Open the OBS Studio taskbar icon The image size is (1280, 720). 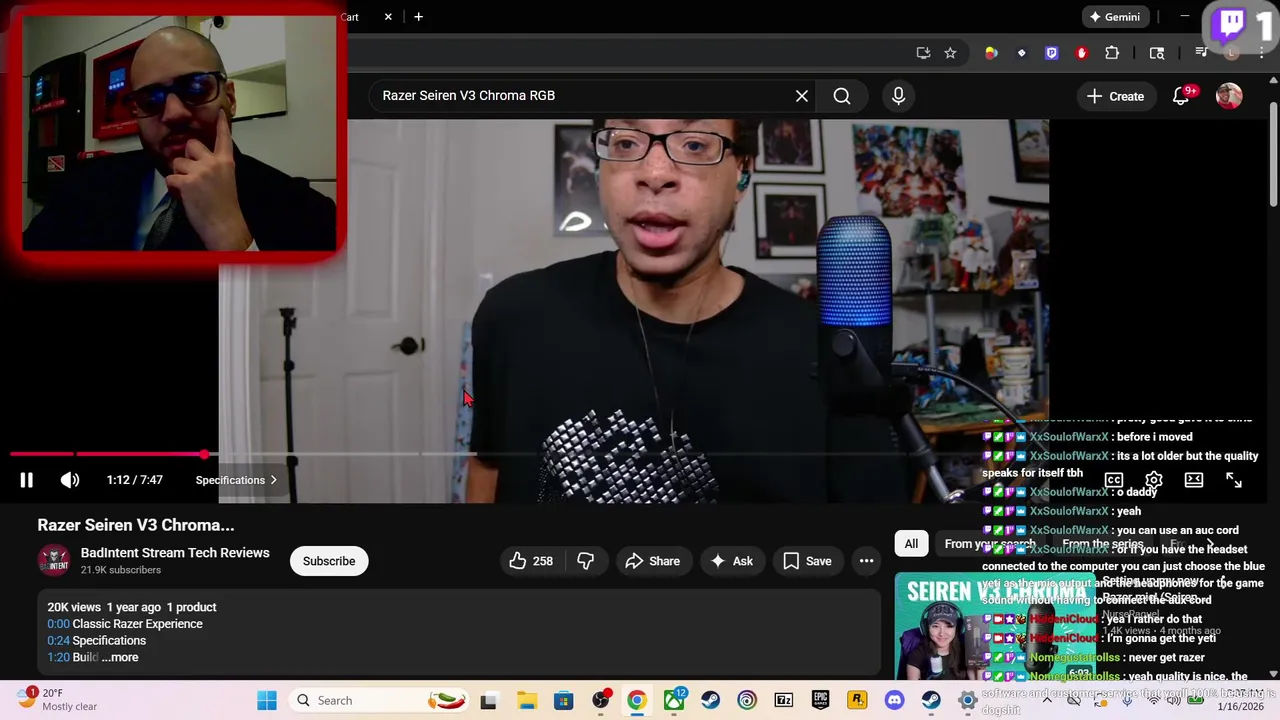[601, 701]
